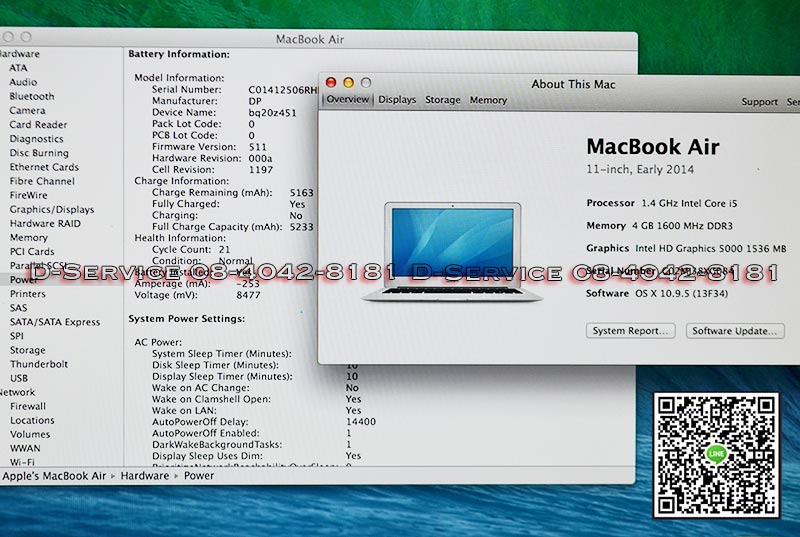
Task: Select OS X 10.9.5 software version text
Action: pyautogui.click(x=682, y=294)
